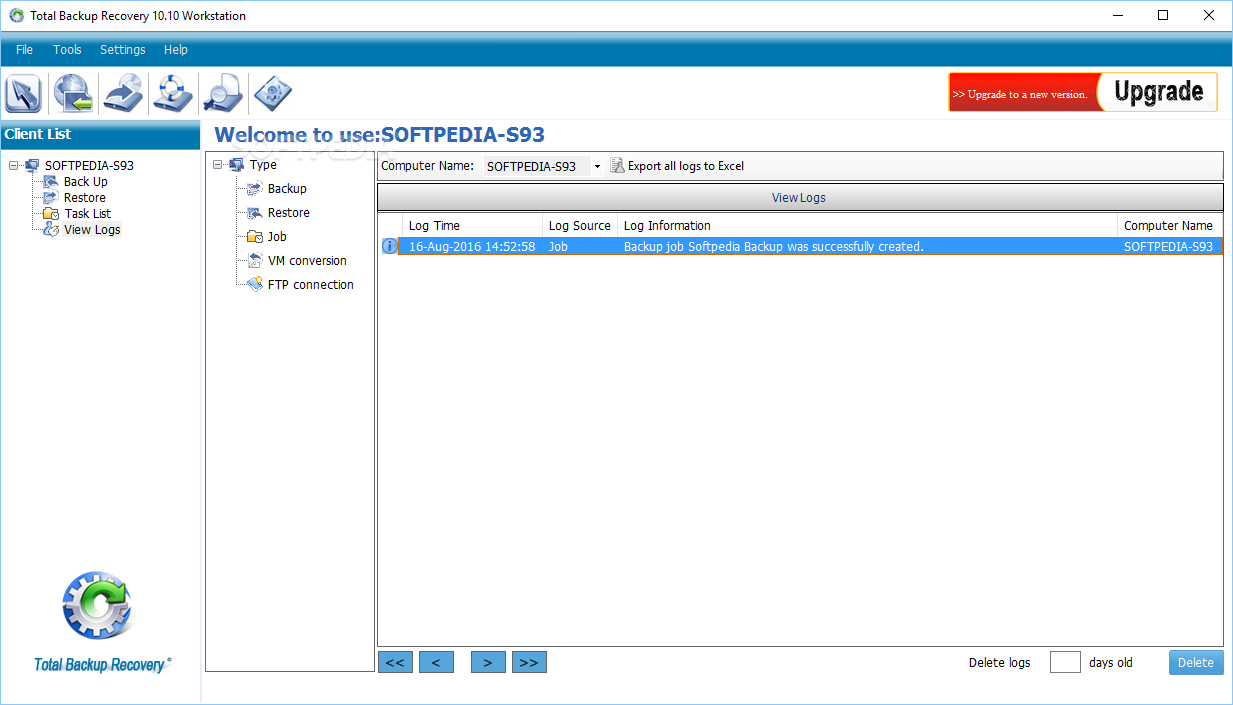
Task: Click the Client List panel header
Action: (x=100, y=134)
